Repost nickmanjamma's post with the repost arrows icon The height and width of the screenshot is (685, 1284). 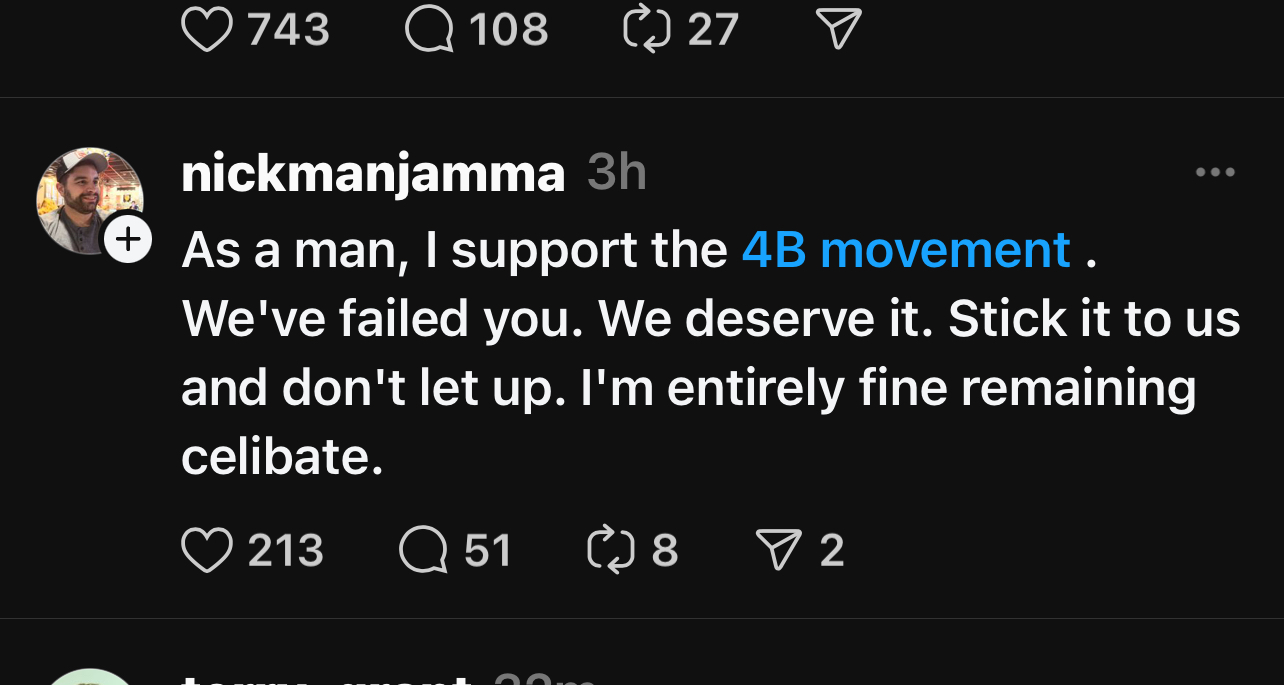click(x=609, y=551)
